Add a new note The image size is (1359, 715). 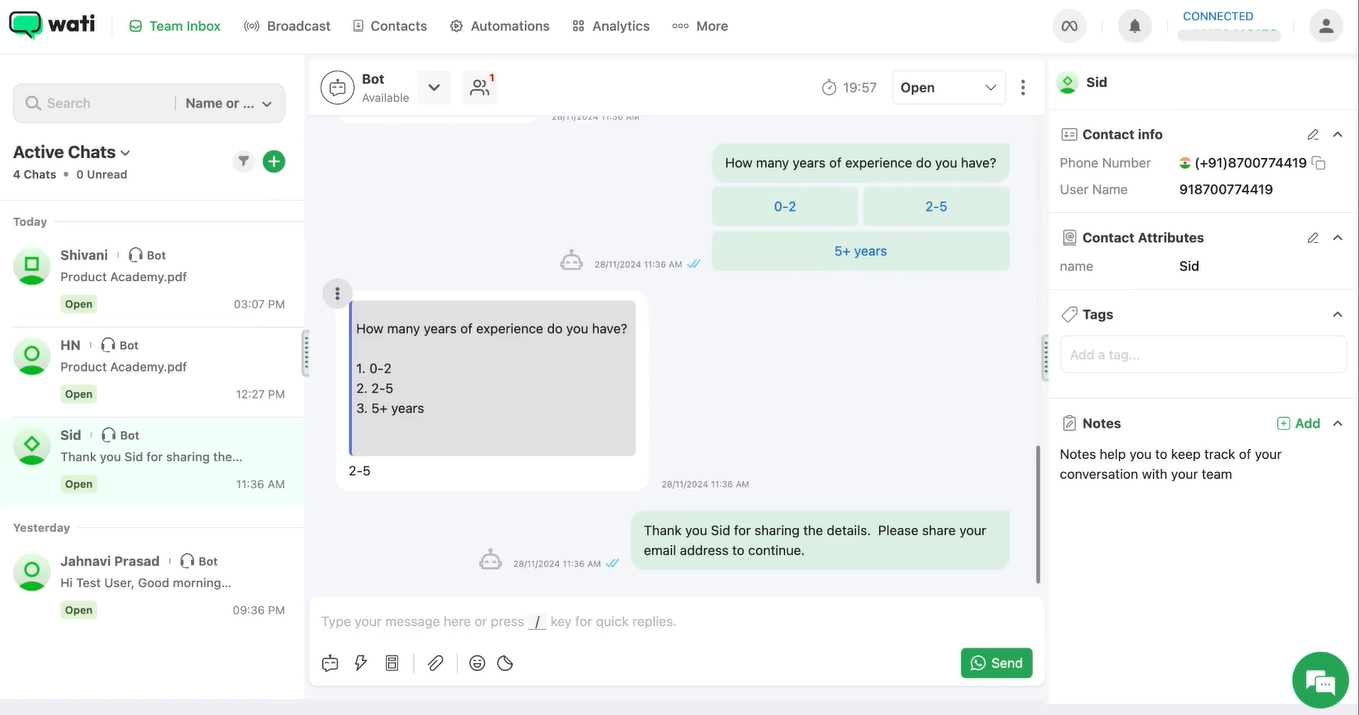1299,423
